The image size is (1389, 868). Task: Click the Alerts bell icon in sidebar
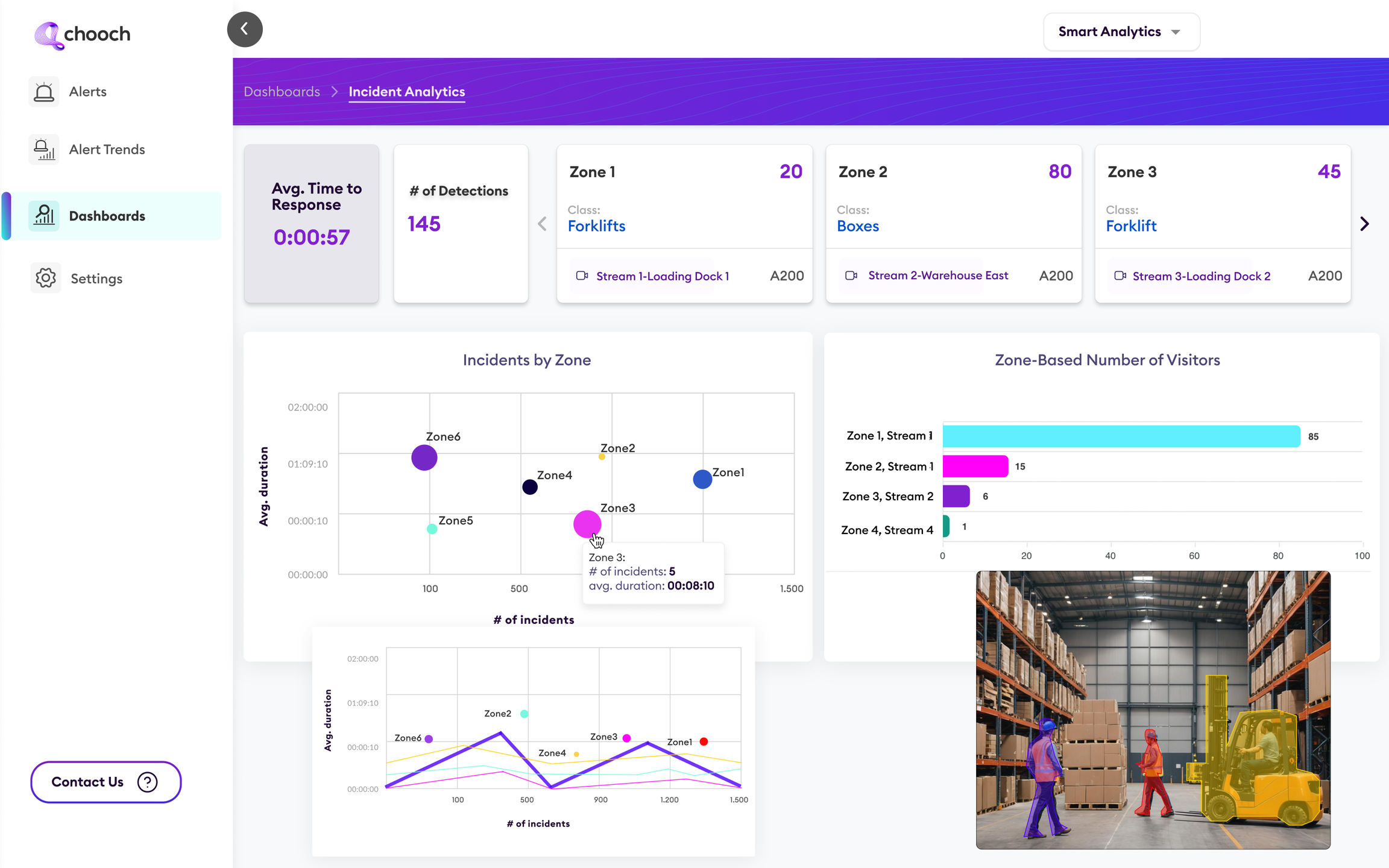[x=43, y=92]
